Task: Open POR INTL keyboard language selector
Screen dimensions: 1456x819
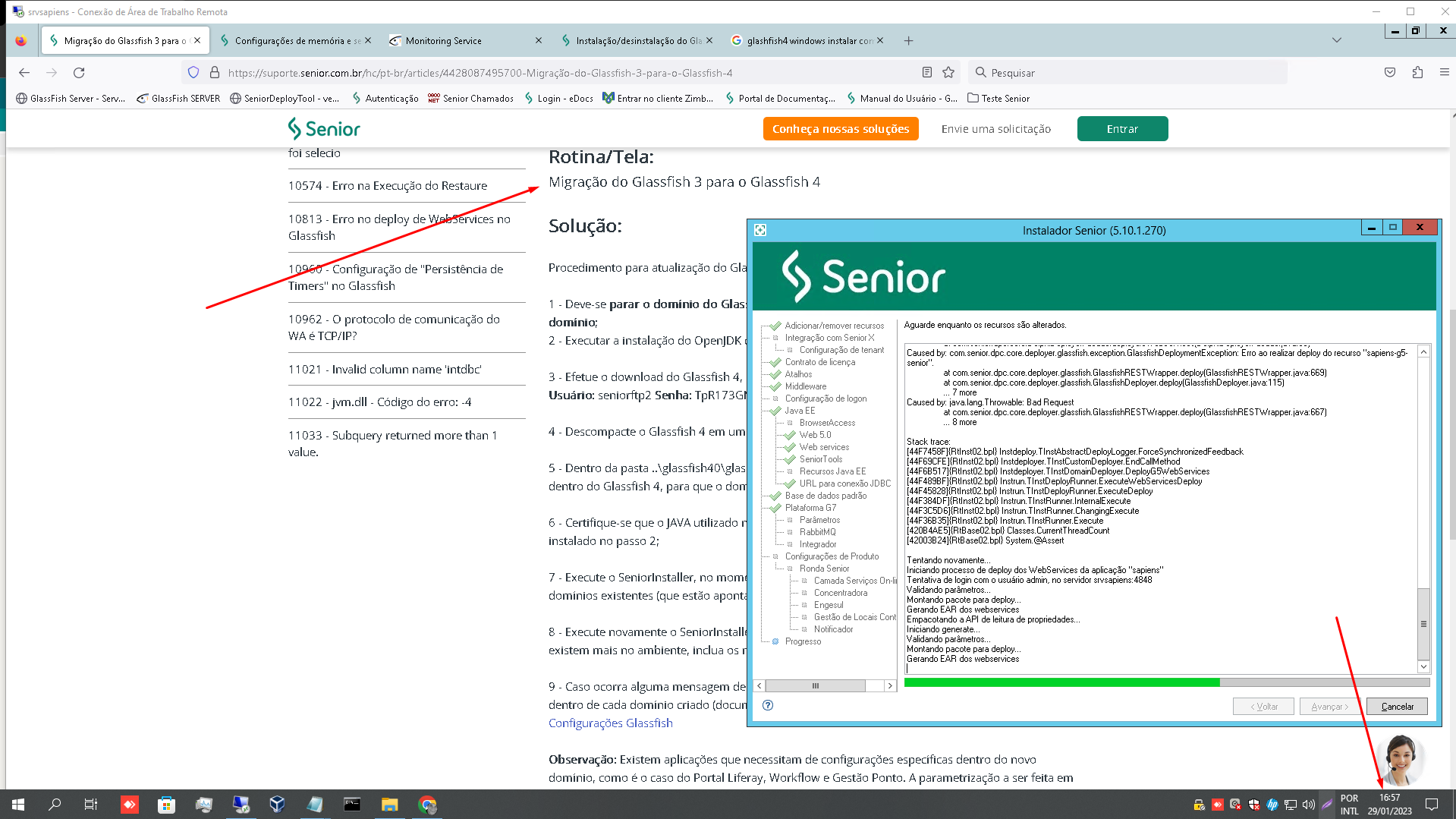Action: pyautogui.click(x=1349, y=805)
